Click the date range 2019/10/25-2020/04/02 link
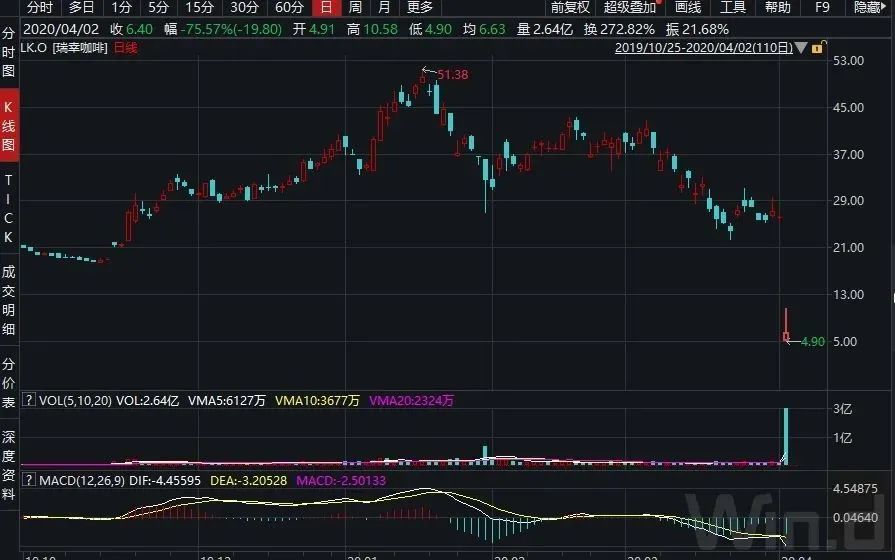Image resolution: width=895 pixels, height=560 pixels. [x=704, y=48]
